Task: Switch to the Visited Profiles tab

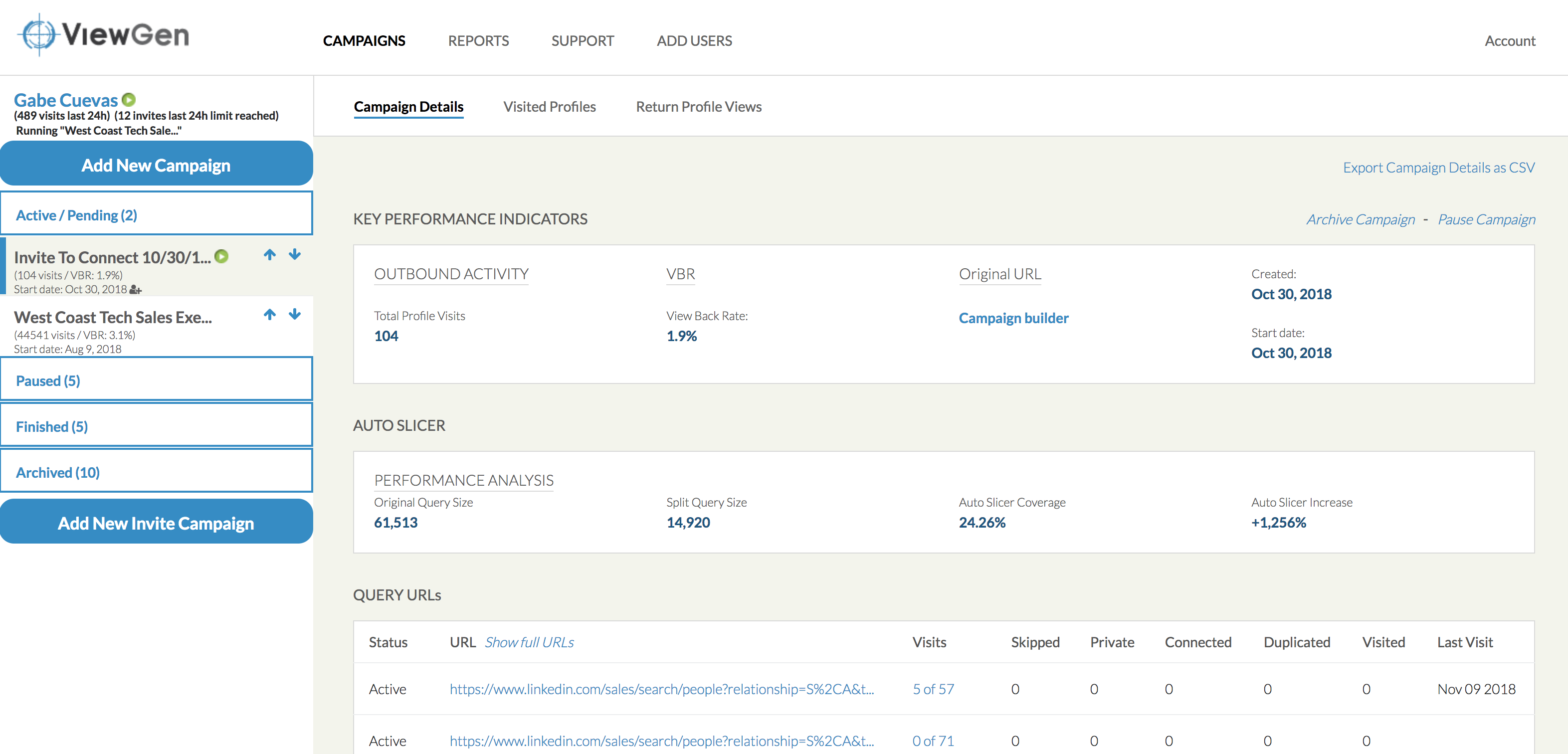Action: [x=550, y=107]
